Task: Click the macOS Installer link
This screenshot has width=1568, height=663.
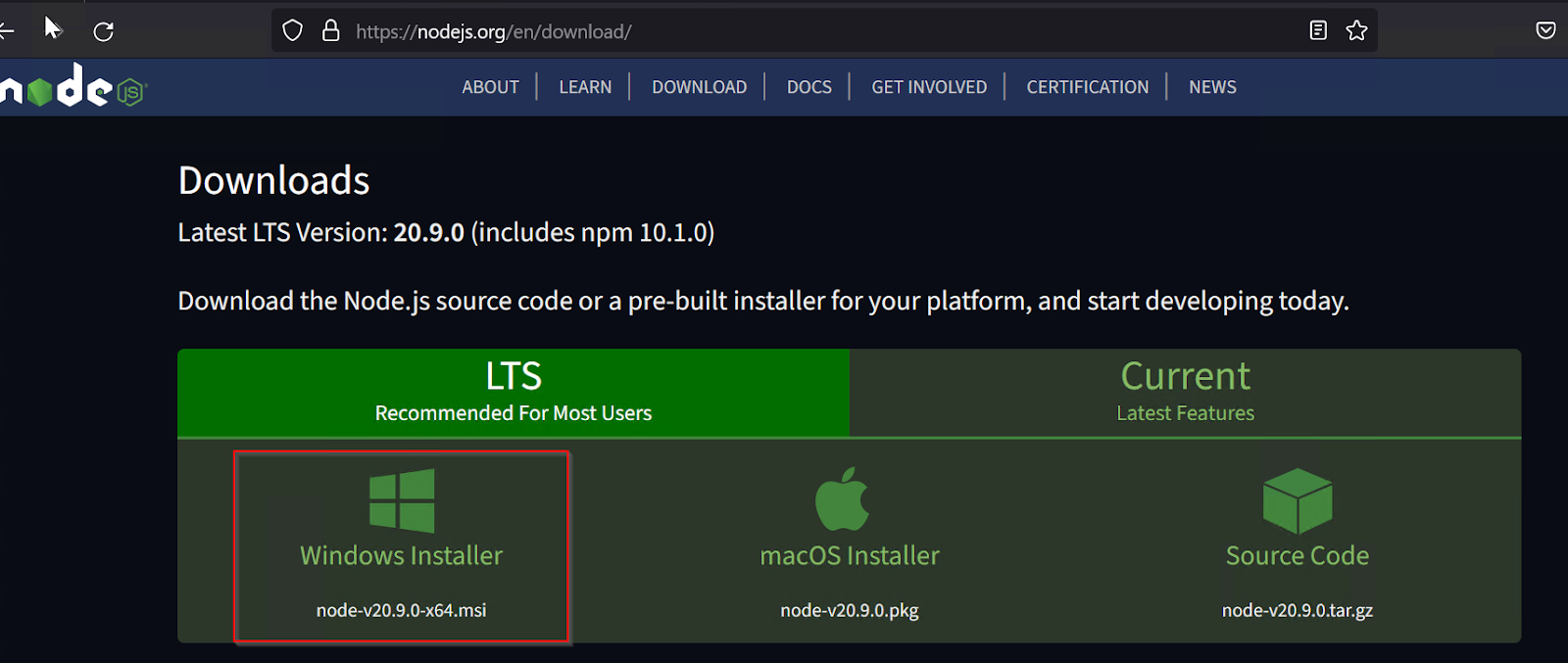Action: pos(850,555)
